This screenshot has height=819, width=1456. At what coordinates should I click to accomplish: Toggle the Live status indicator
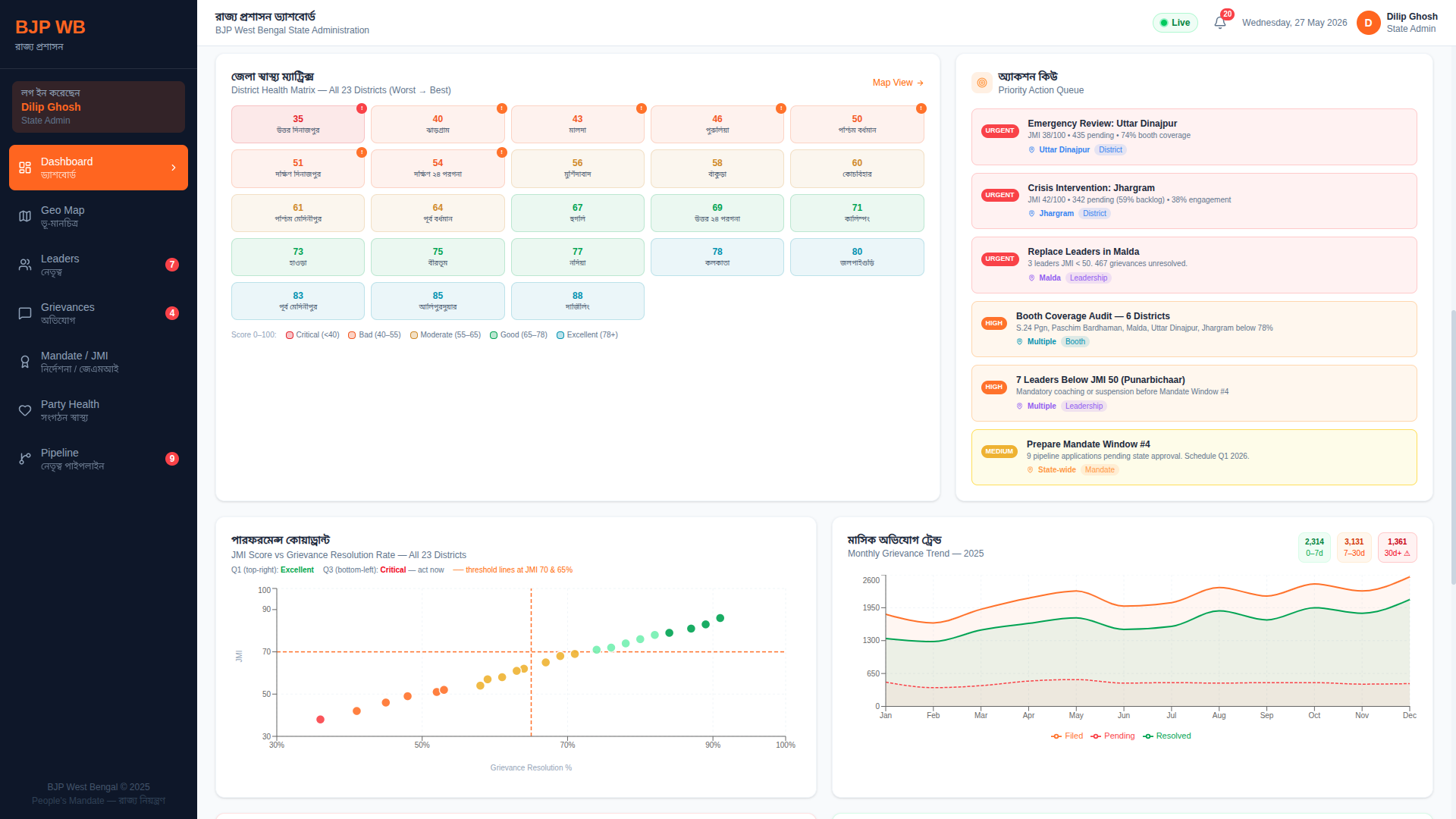tap(1175, 23)
